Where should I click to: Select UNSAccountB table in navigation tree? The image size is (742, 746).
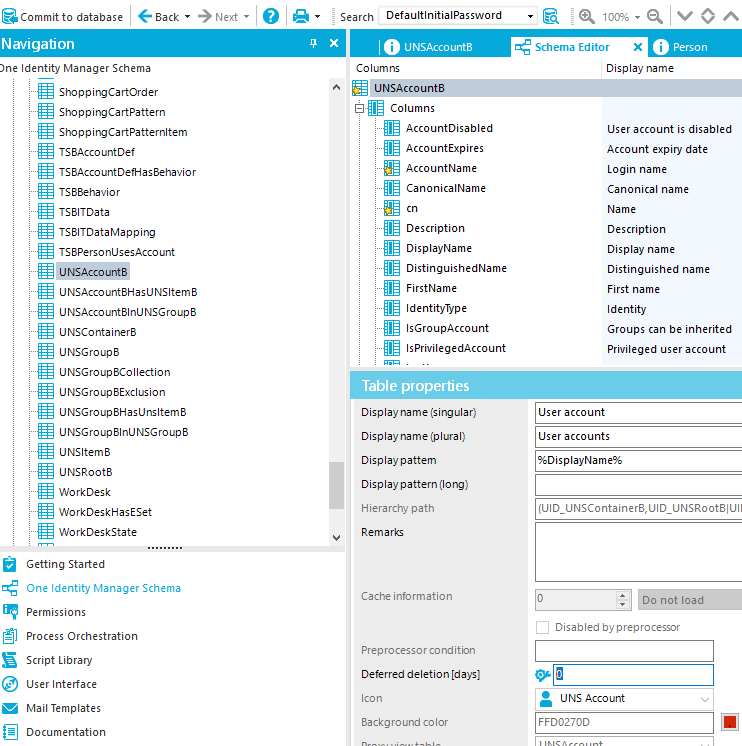(x=93, y=272)
